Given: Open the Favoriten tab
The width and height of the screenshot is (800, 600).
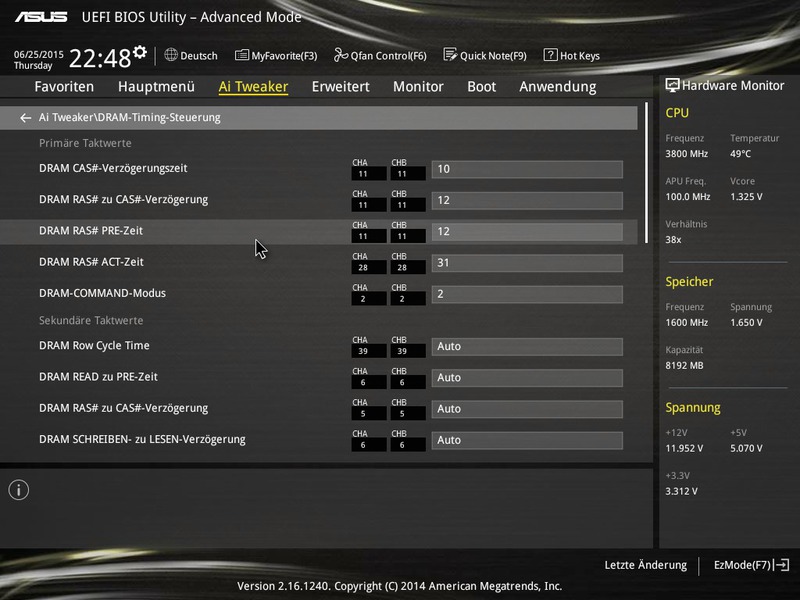Looking at the screenshot, I should click(x=64, y=87).
